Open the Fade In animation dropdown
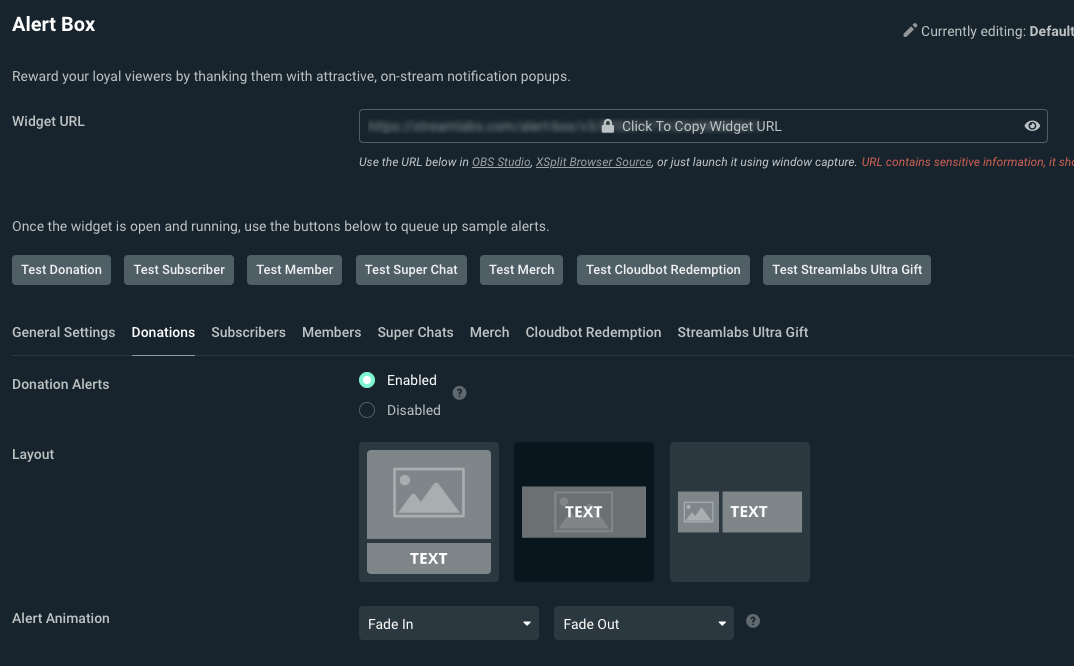Screen dimensions: 1074x666 pyautogui.click(x=448, y=622)
